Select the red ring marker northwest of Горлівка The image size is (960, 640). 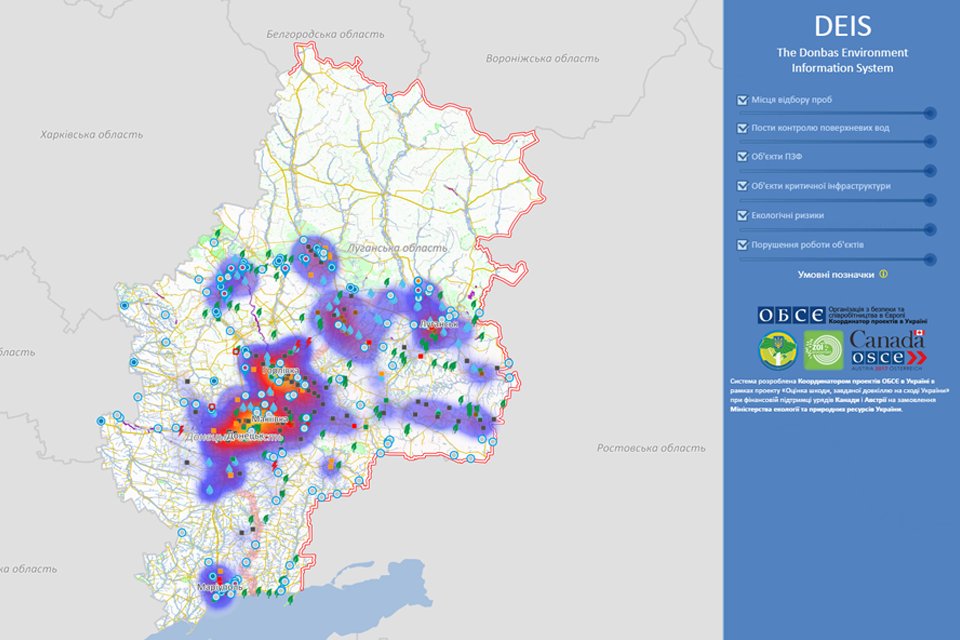point(236,352)
